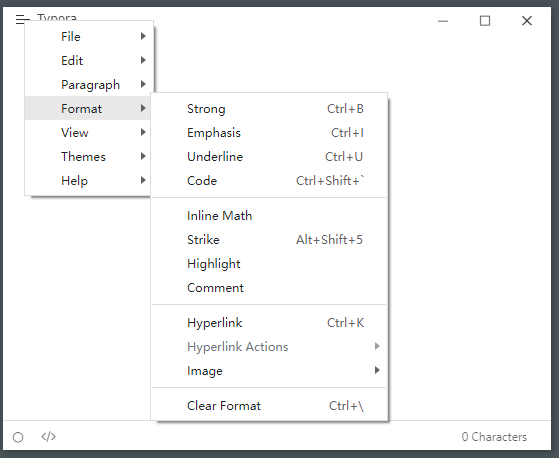Click the hamburger menu icon
The image size is (559, 458).
point(22,19)
